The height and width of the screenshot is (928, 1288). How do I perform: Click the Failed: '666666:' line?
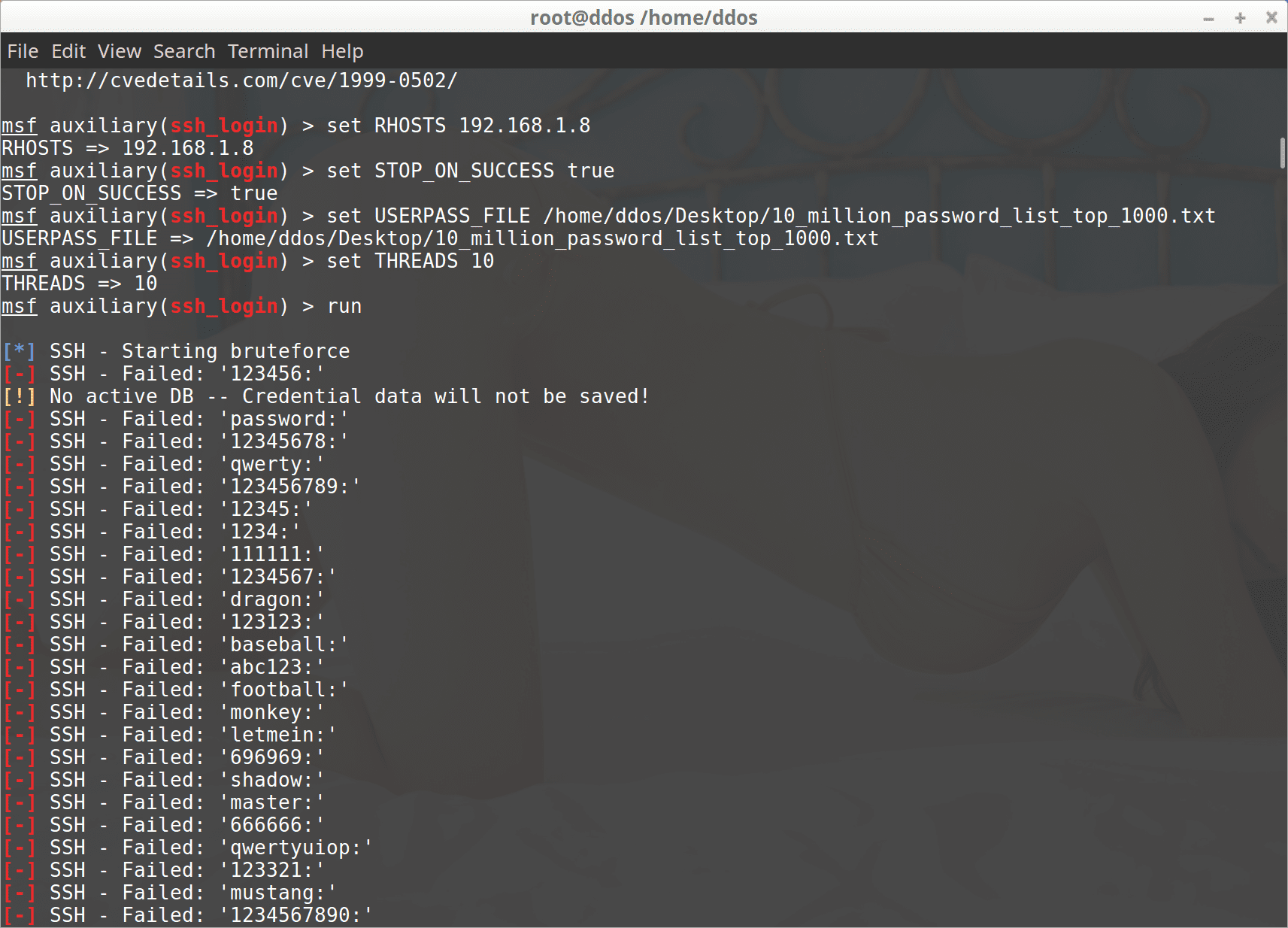pos(164,825)
